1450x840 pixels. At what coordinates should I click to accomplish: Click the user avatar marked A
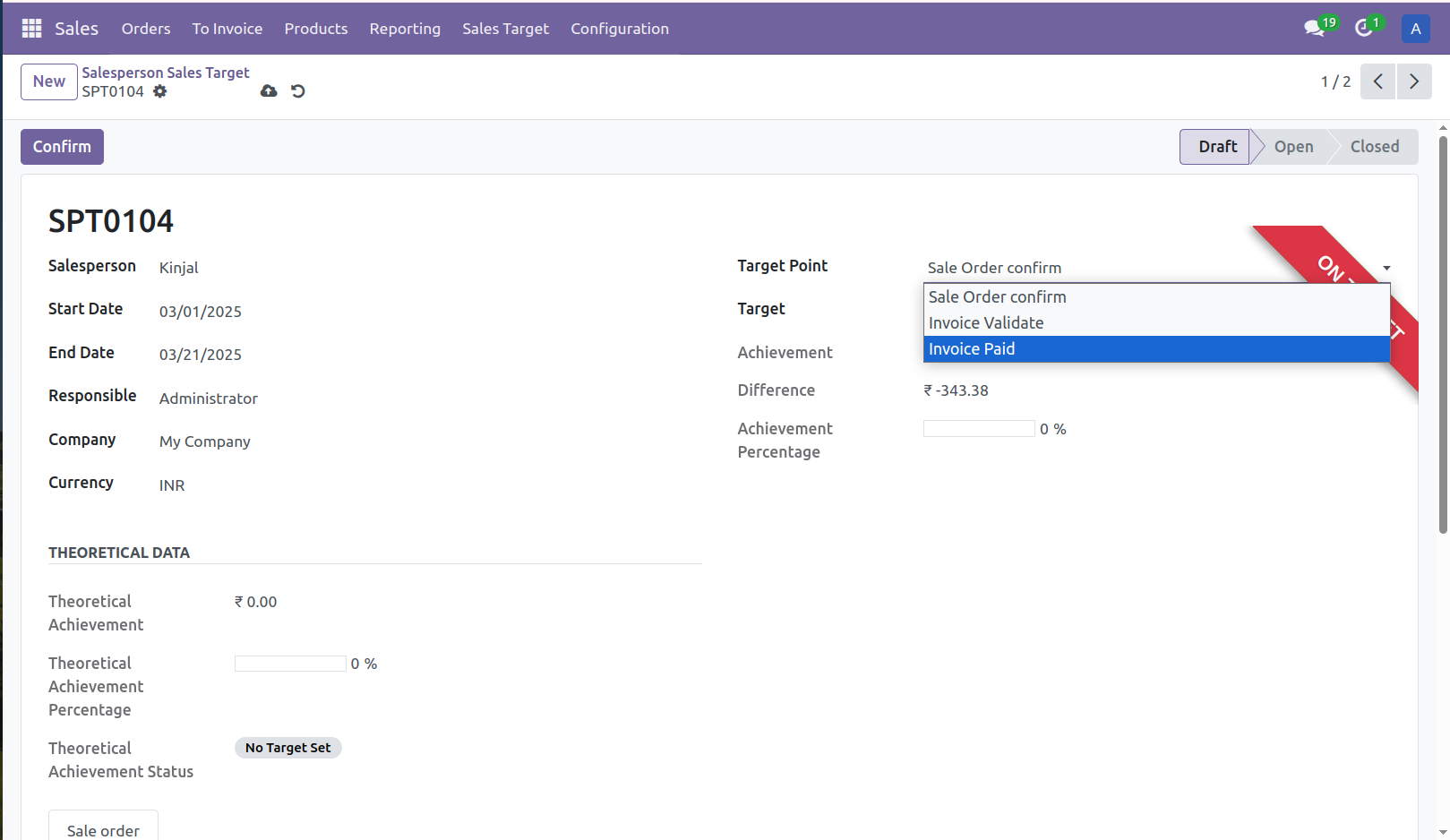[x=1415, y=28]
